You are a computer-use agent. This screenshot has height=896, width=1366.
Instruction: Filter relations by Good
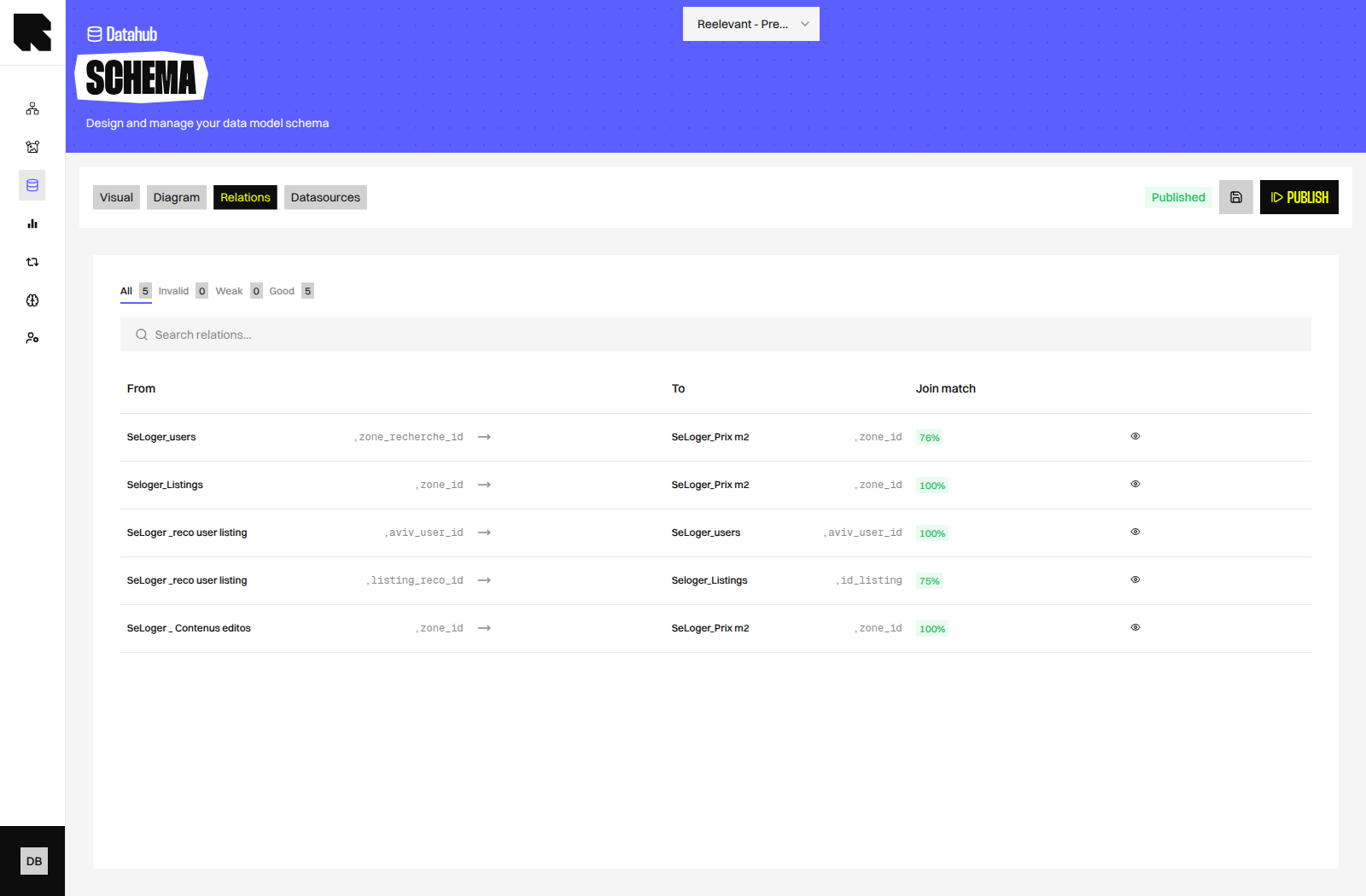[x=292, y=291]
